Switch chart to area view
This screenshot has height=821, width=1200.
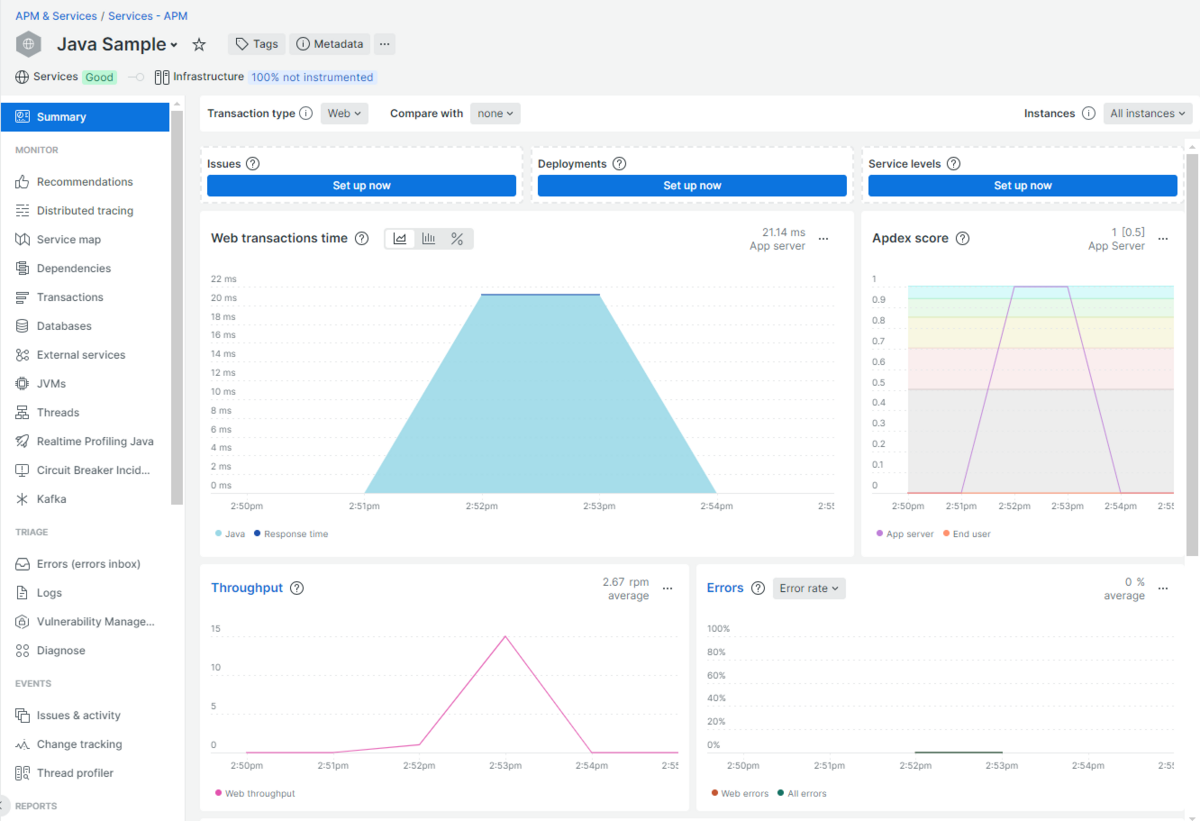pyautogui.click(x=400, y=239)
